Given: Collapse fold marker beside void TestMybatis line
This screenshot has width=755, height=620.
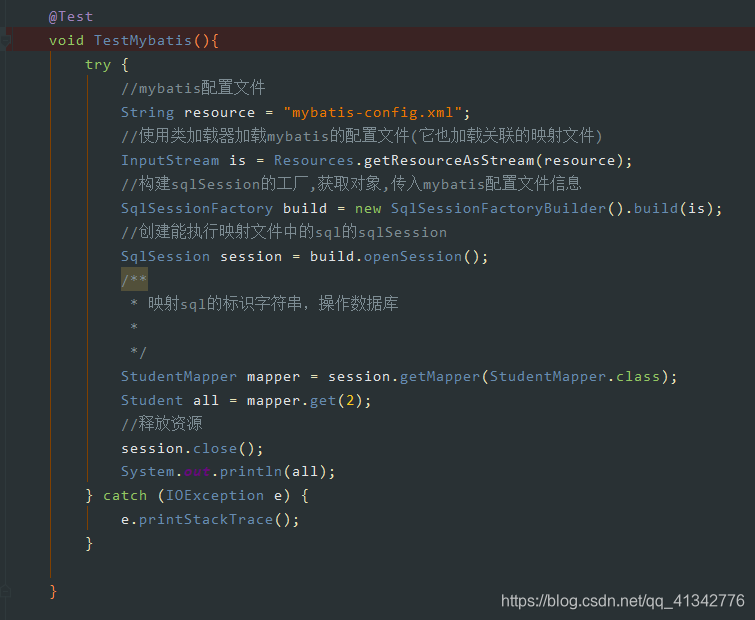Looking at the screenshot, I should click(x=5, y=41).
